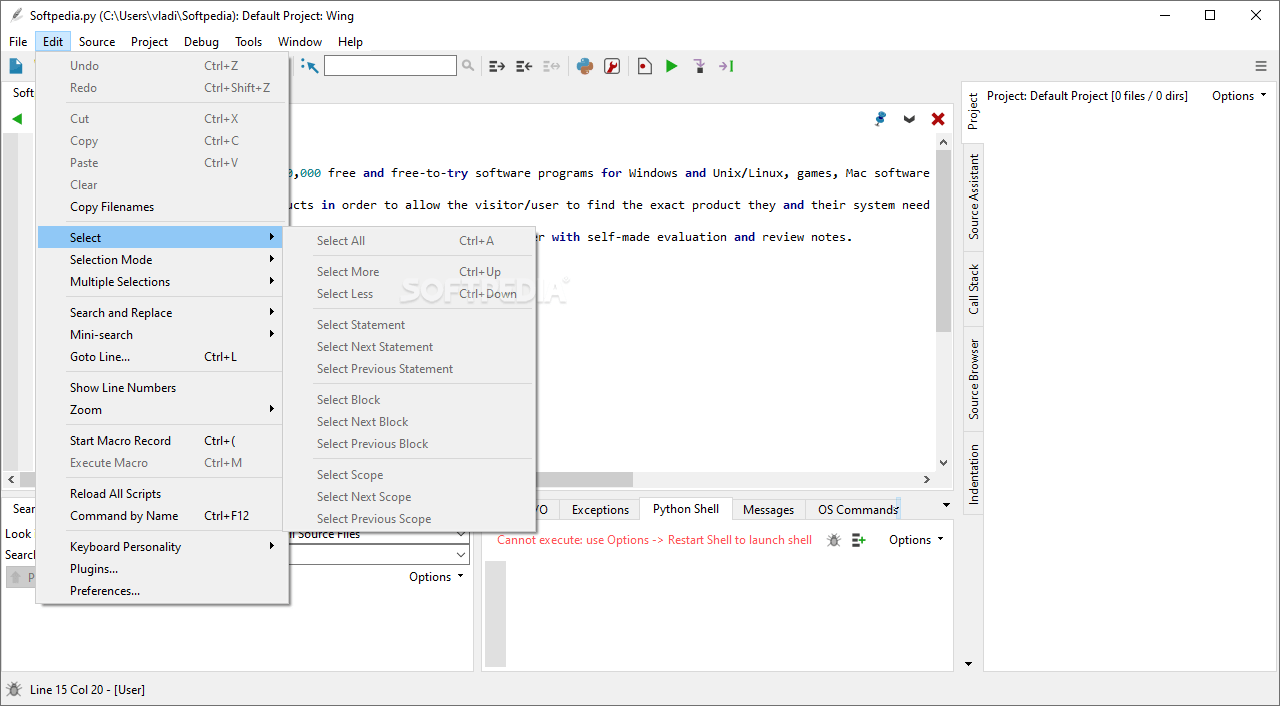Click the green back navigation arrow
This screenshot has width=1280, height=706.
(x=17, y=119)
